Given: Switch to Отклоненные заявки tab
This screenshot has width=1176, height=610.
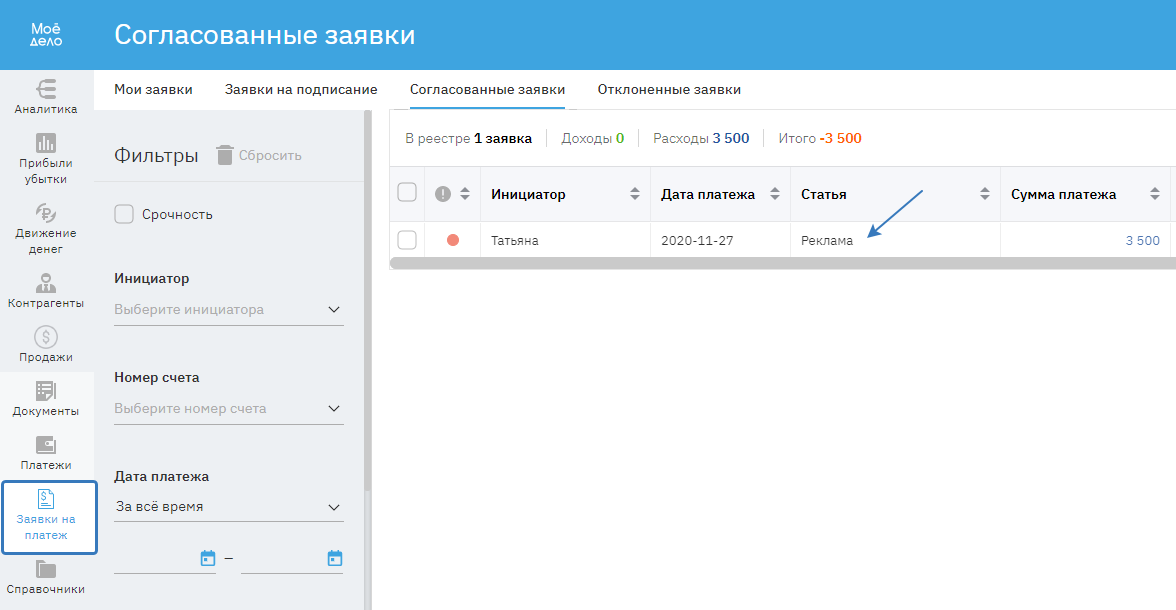Looking at the screenshot, I should click(669, 89).
